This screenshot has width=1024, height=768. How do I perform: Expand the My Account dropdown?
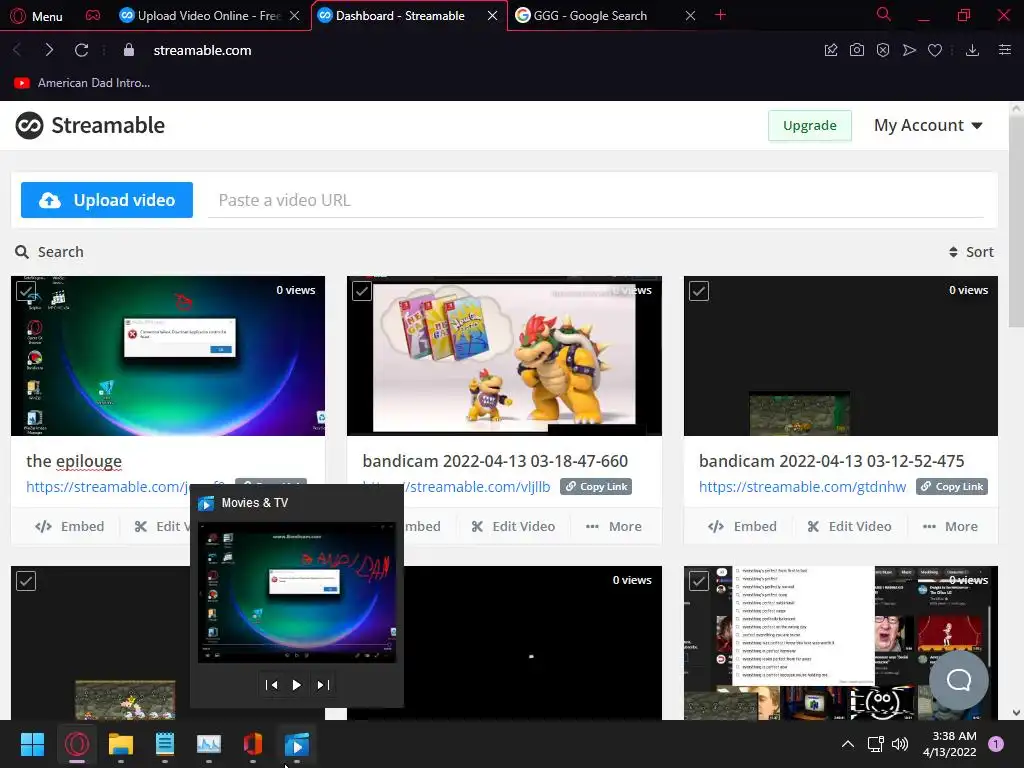(x=928, y=125)
